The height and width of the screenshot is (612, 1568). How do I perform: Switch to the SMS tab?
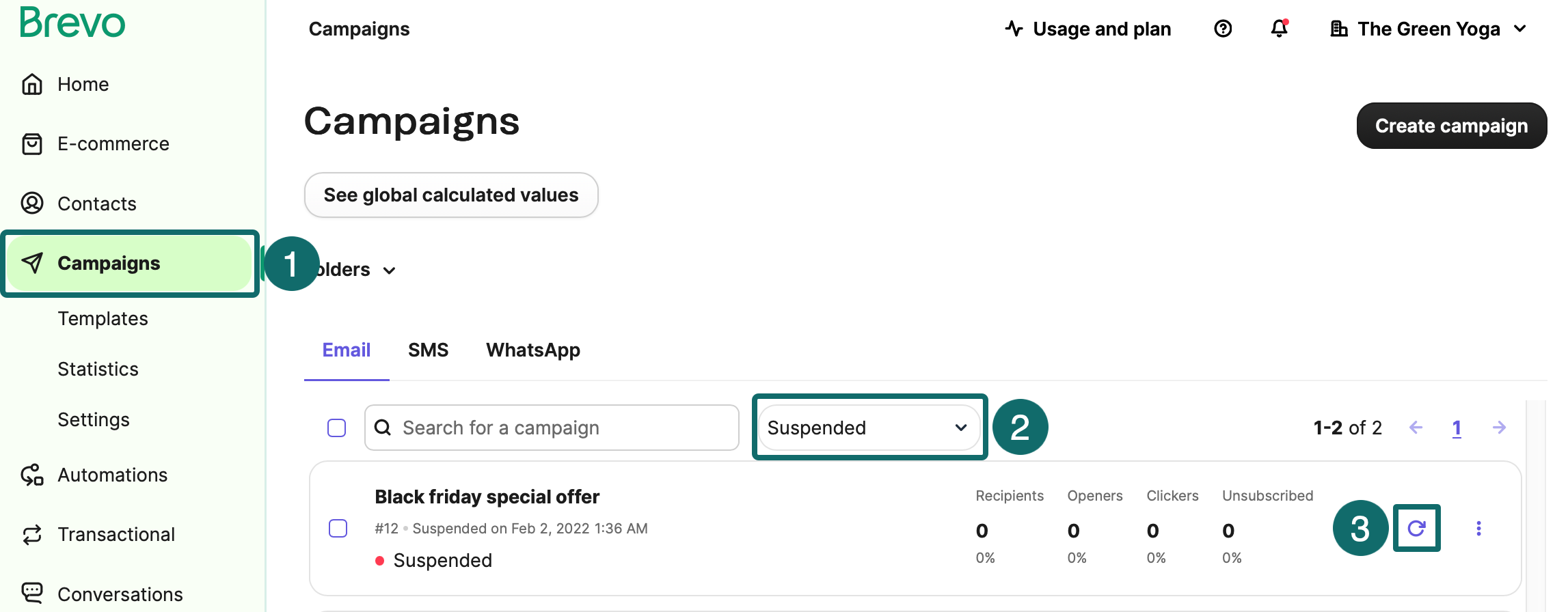pos(428,350)
